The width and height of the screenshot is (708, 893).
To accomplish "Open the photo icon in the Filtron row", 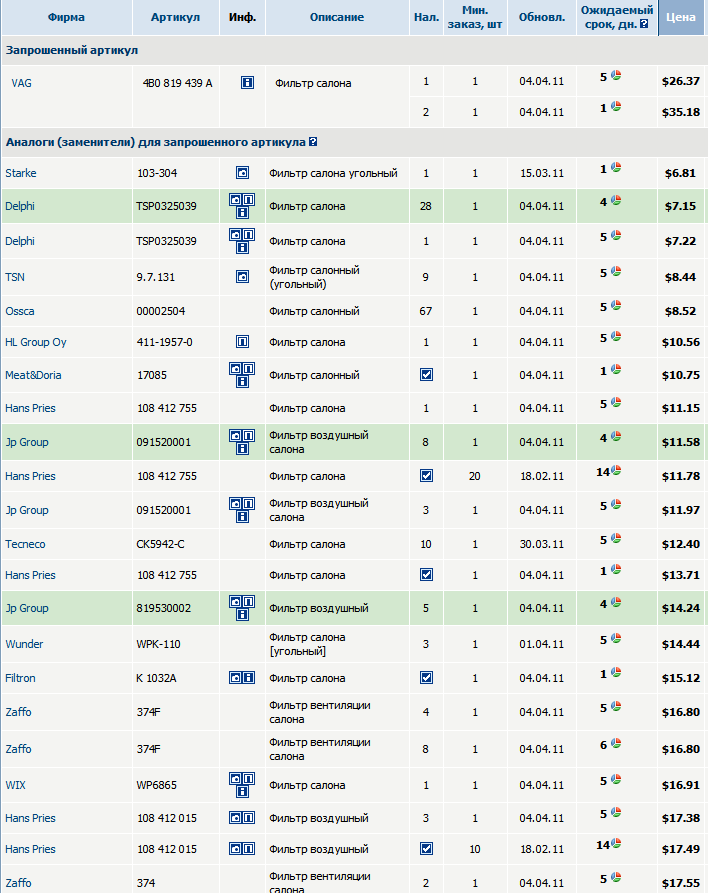I will (235, 678).
